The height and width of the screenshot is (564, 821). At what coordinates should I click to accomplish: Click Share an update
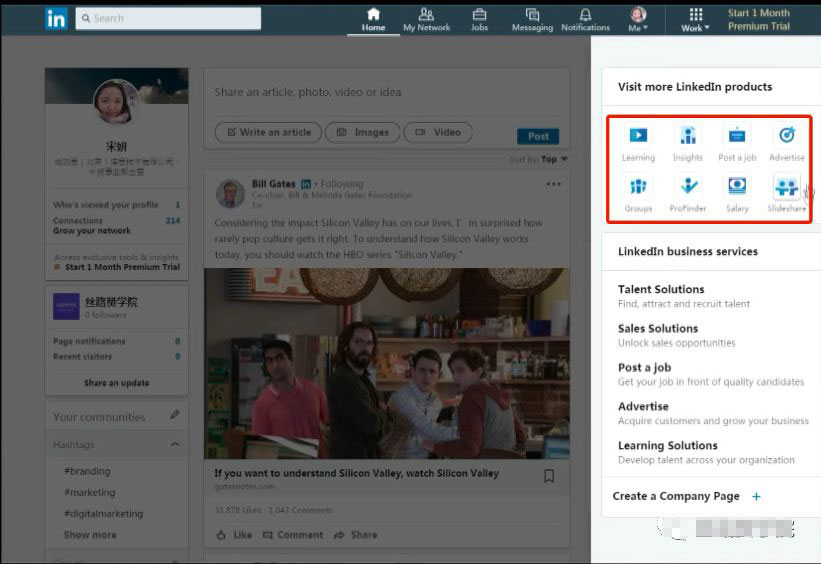(x=116, y=383)
